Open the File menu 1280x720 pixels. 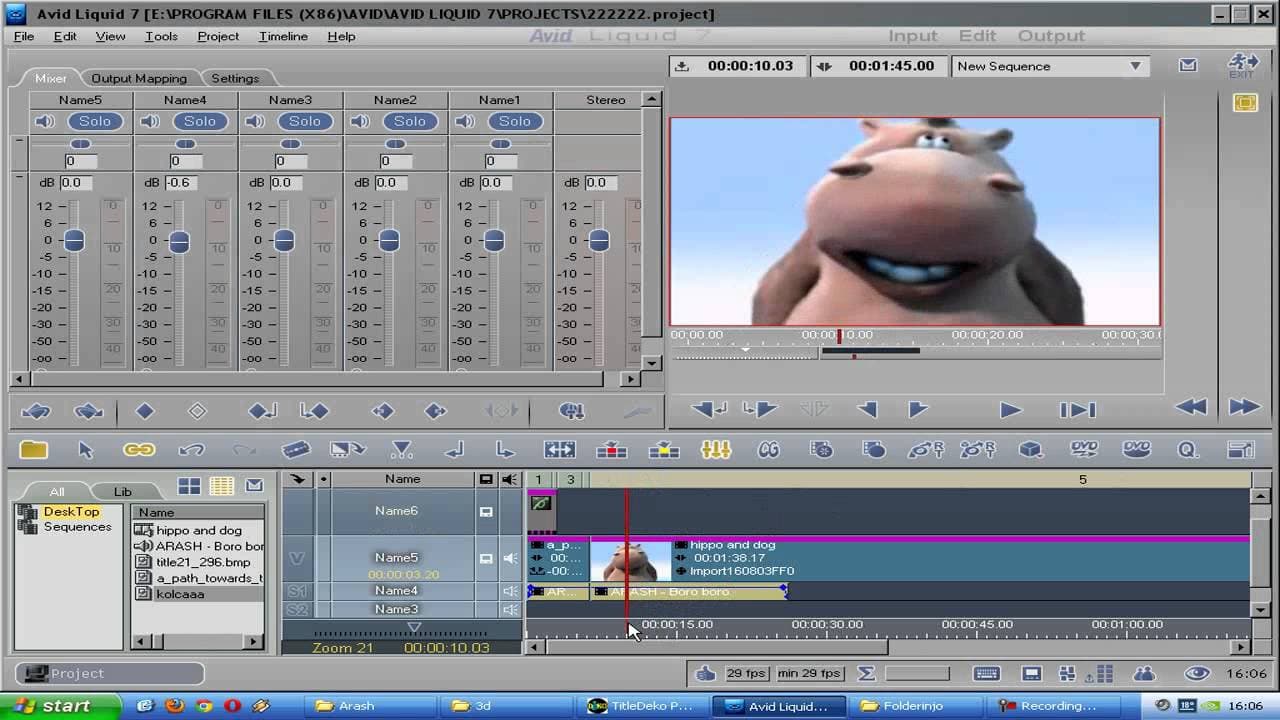pyautogui.click(x=24, y=36)
